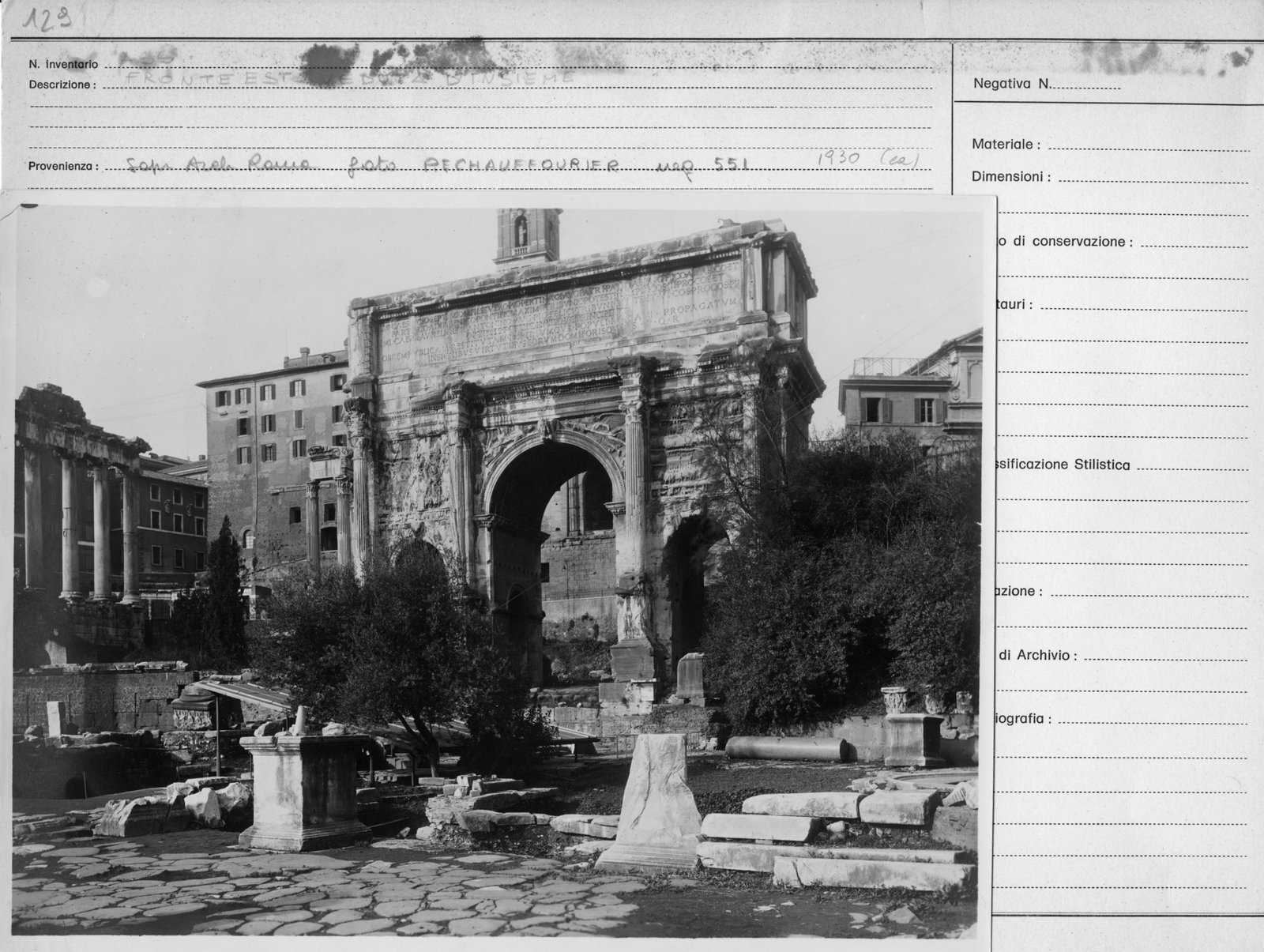This screenshot has height=952, width=1264.
Task: Click the "N. inventario" field label
Action: click(63, 64)
